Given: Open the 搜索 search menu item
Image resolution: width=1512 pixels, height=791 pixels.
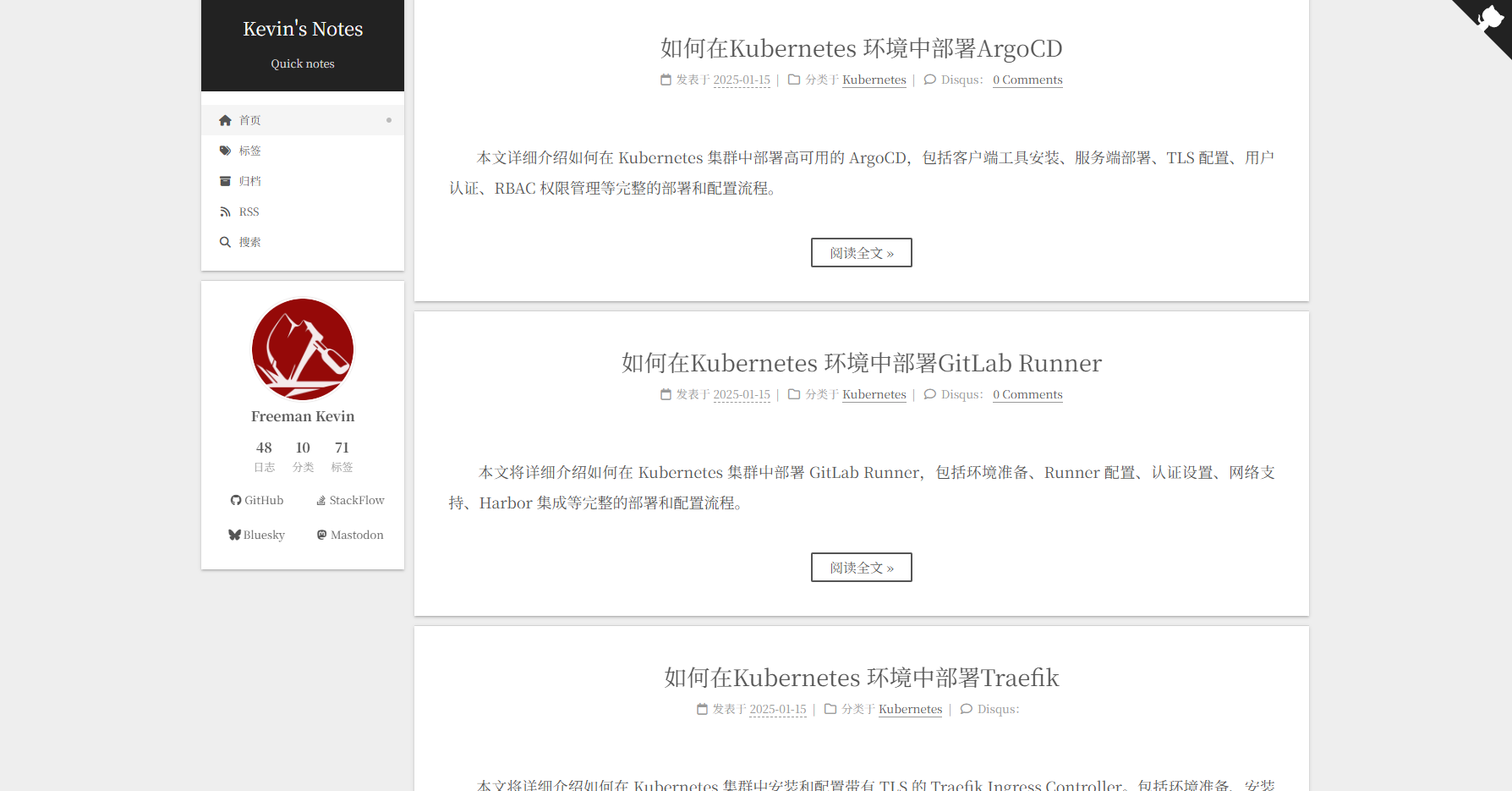Looking at the screenshot, I should [x=303, y=242].
